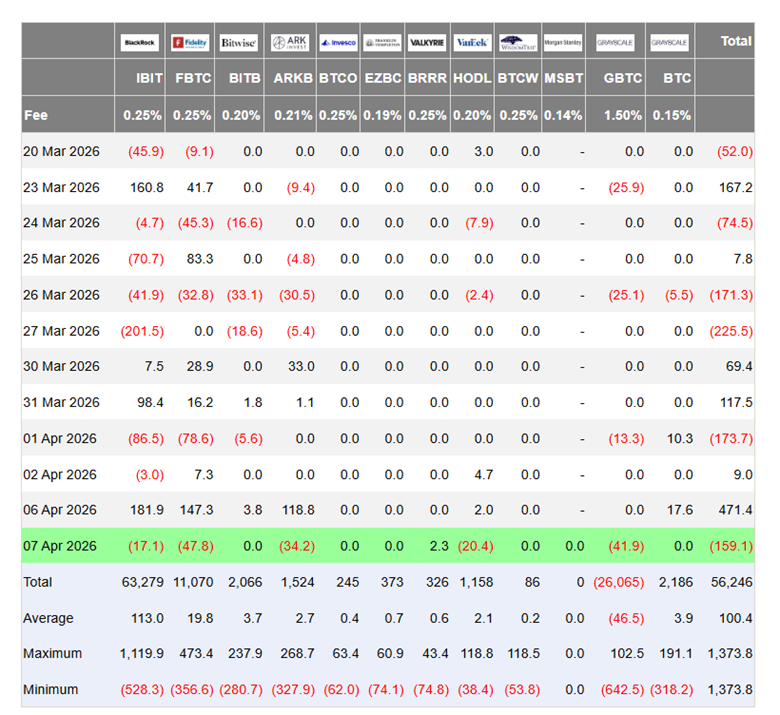Click the Fidelity logo
This screenshot has width=780, height=715.
tap(189, 43)
